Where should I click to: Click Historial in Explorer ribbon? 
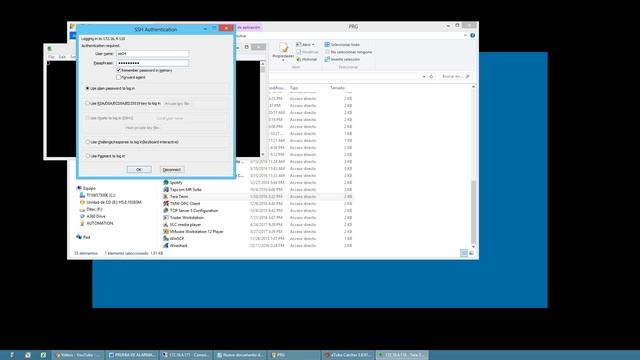click(x=307, y=59)
